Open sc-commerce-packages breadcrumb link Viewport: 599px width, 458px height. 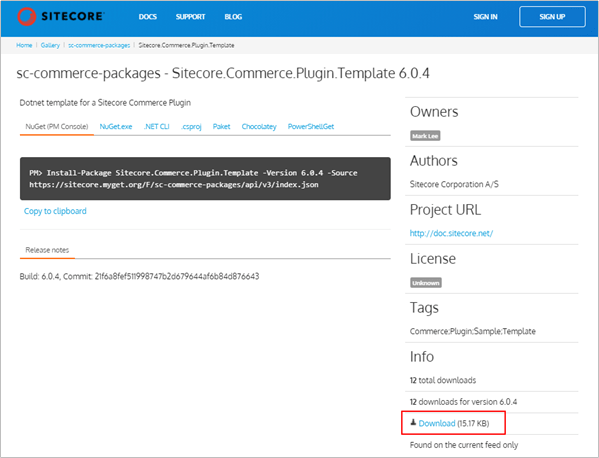point(99,45)
